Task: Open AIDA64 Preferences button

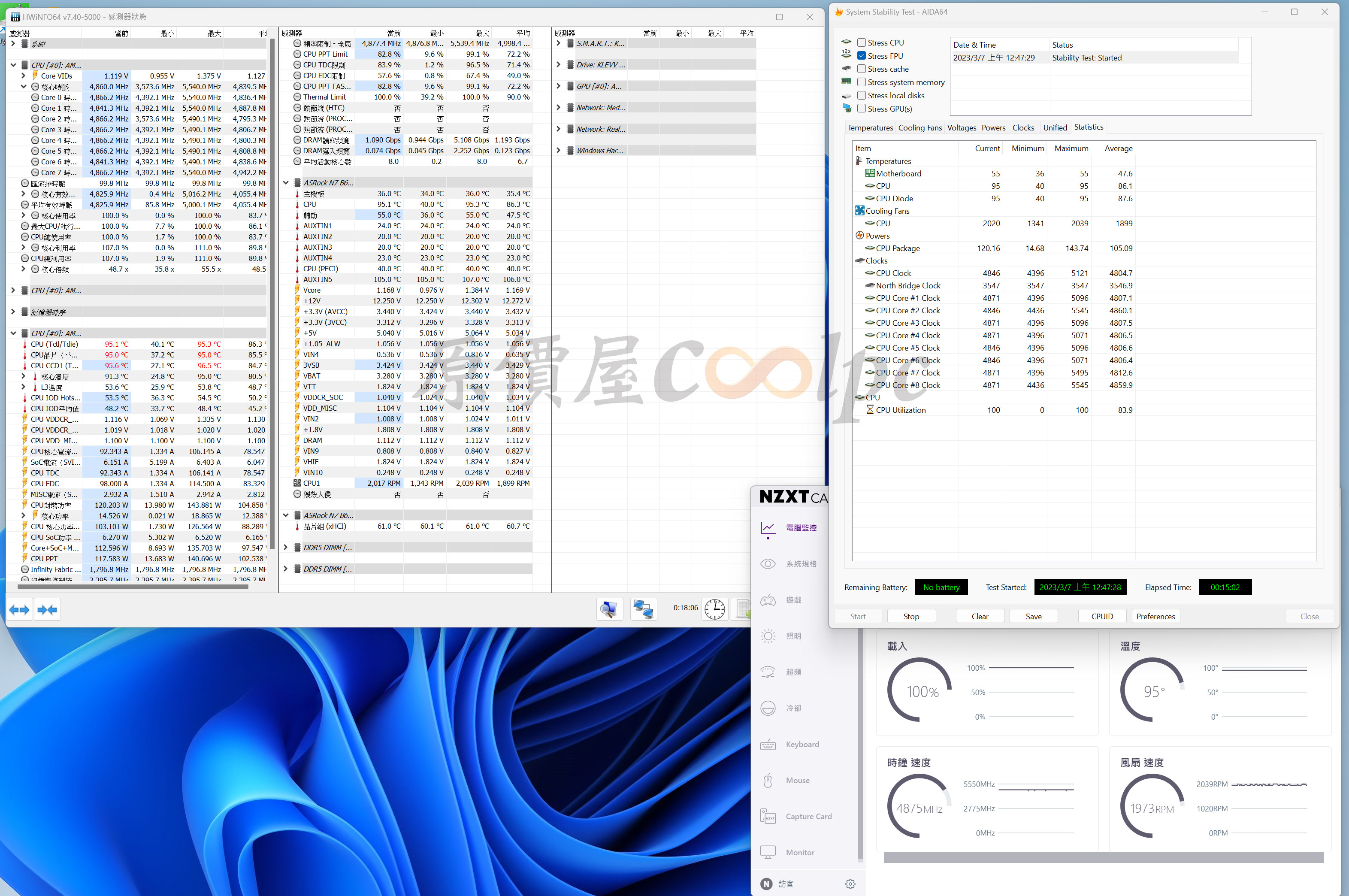Action: tap(1155, 617)
